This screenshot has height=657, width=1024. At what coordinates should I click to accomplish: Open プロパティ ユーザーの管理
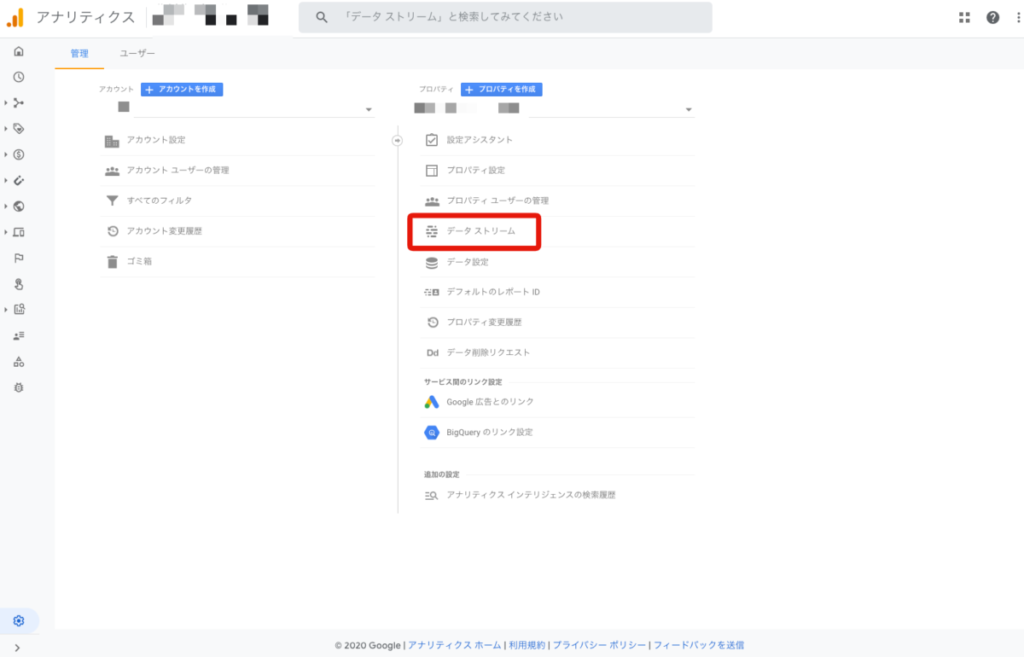coord(557,200)
